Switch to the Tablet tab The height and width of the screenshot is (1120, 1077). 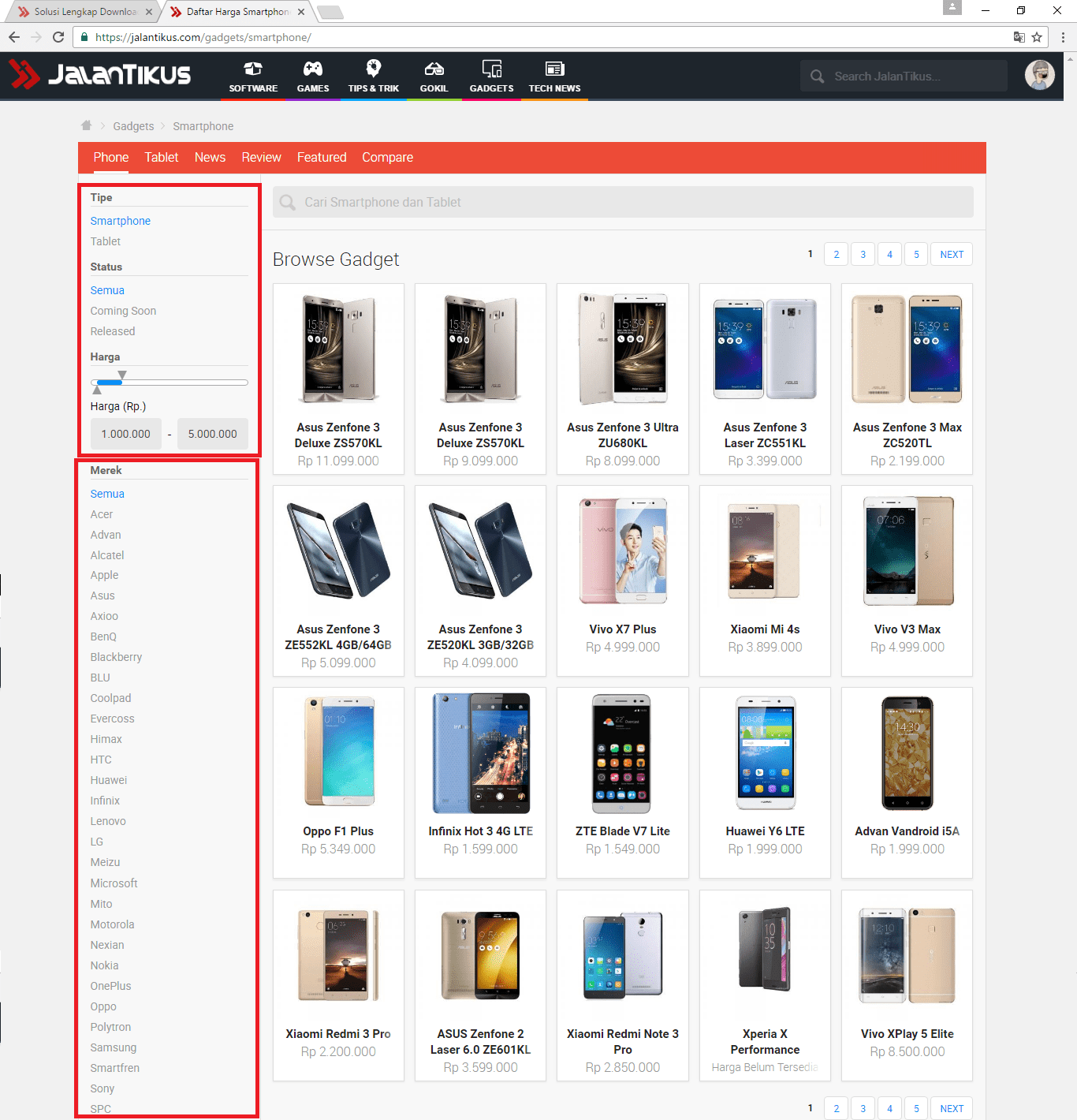[162, 158]
